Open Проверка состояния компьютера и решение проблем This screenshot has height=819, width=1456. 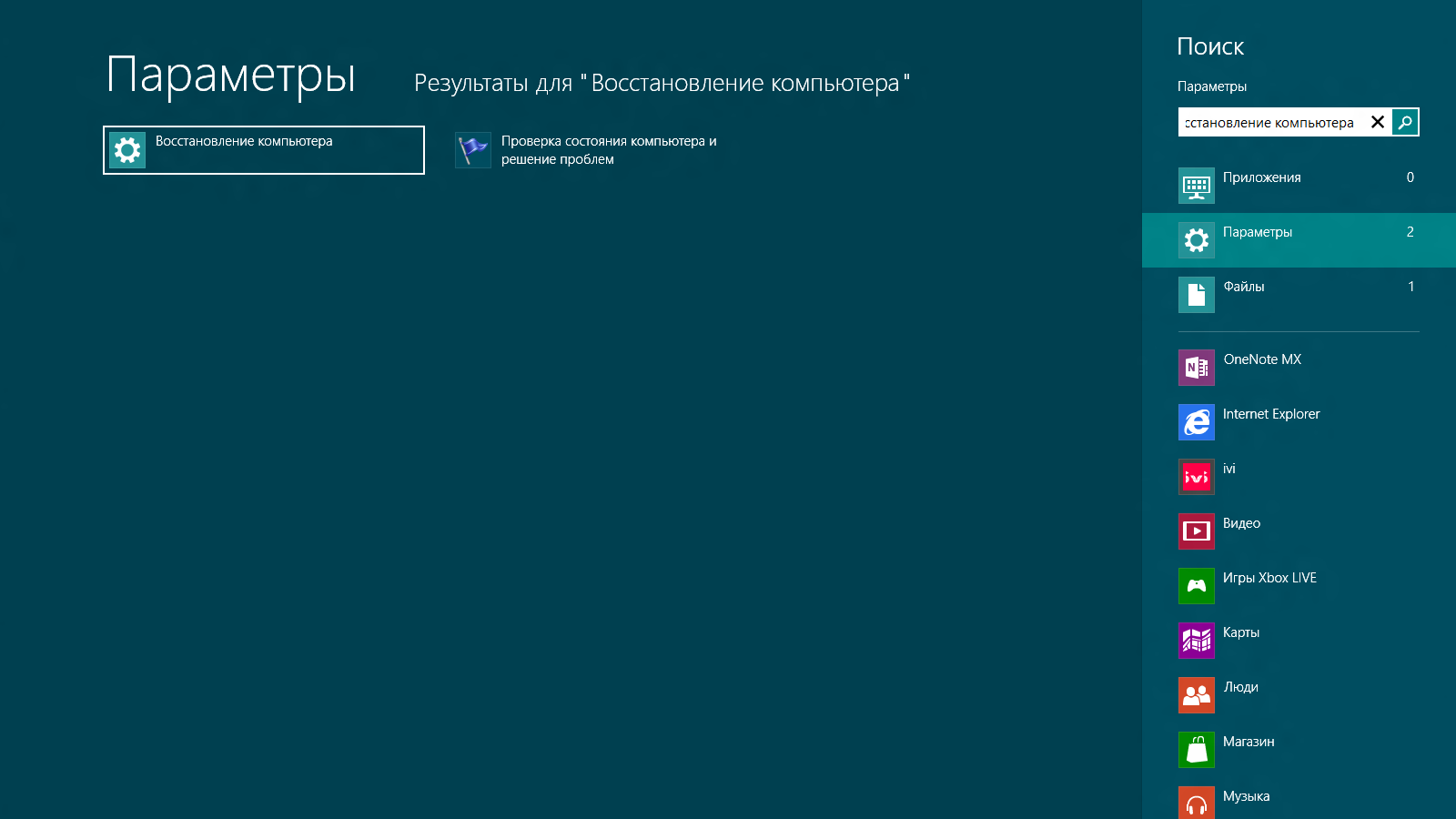(x=609, y=150)
